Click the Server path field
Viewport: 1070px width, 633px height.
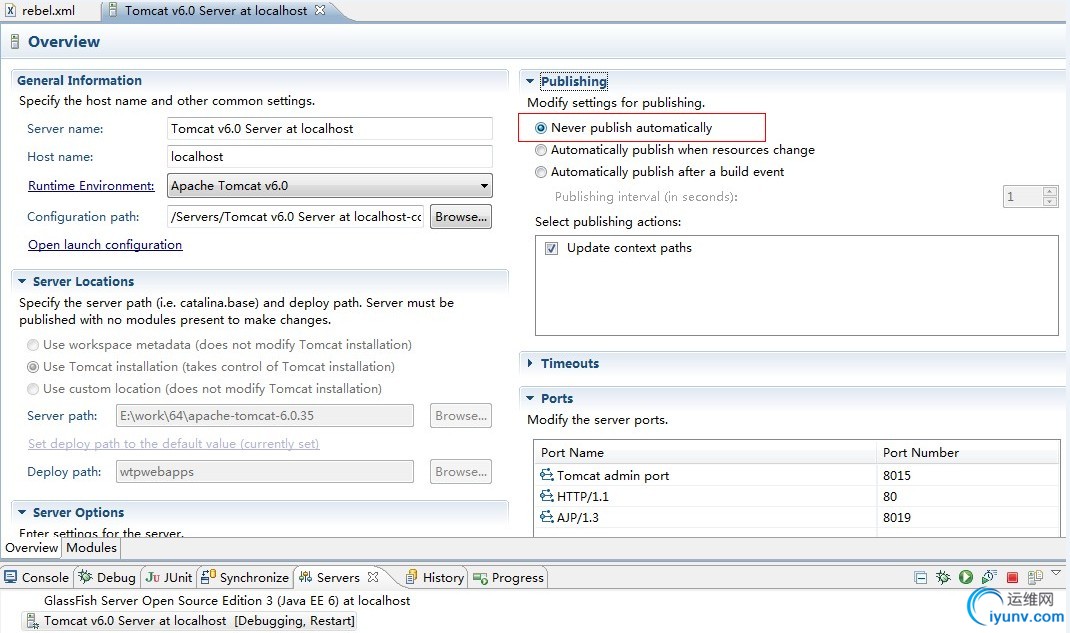(x=265, y=416)
